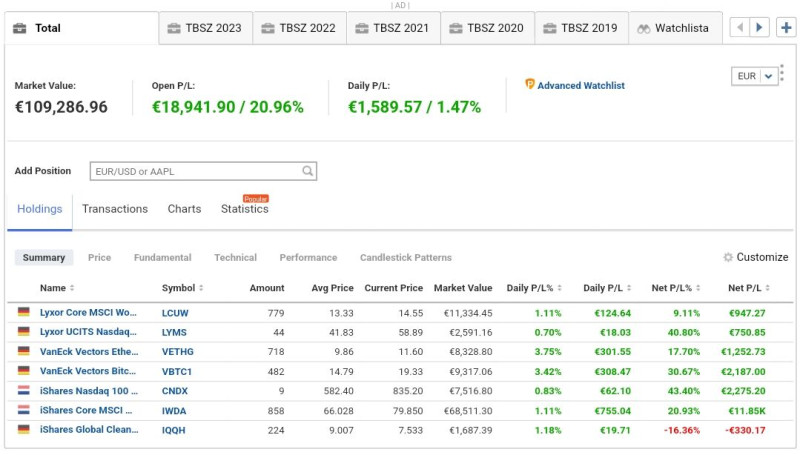The image size is (800, 455).
Task: Click the Total portfolio briefcase icon
Action: (x=19, y=28)
